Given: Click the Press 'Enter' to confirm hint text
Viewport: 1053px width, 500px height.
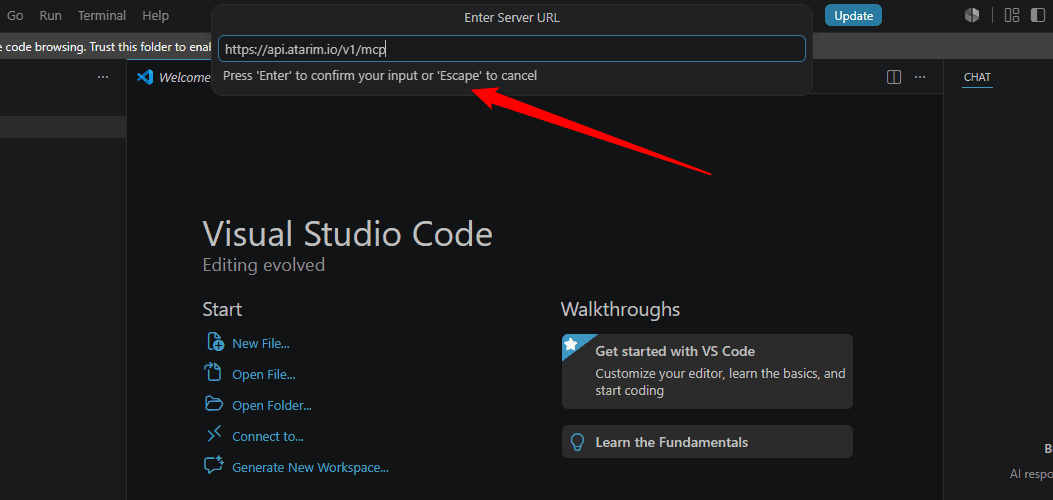Looking at the screenshot, I should 380,76.
